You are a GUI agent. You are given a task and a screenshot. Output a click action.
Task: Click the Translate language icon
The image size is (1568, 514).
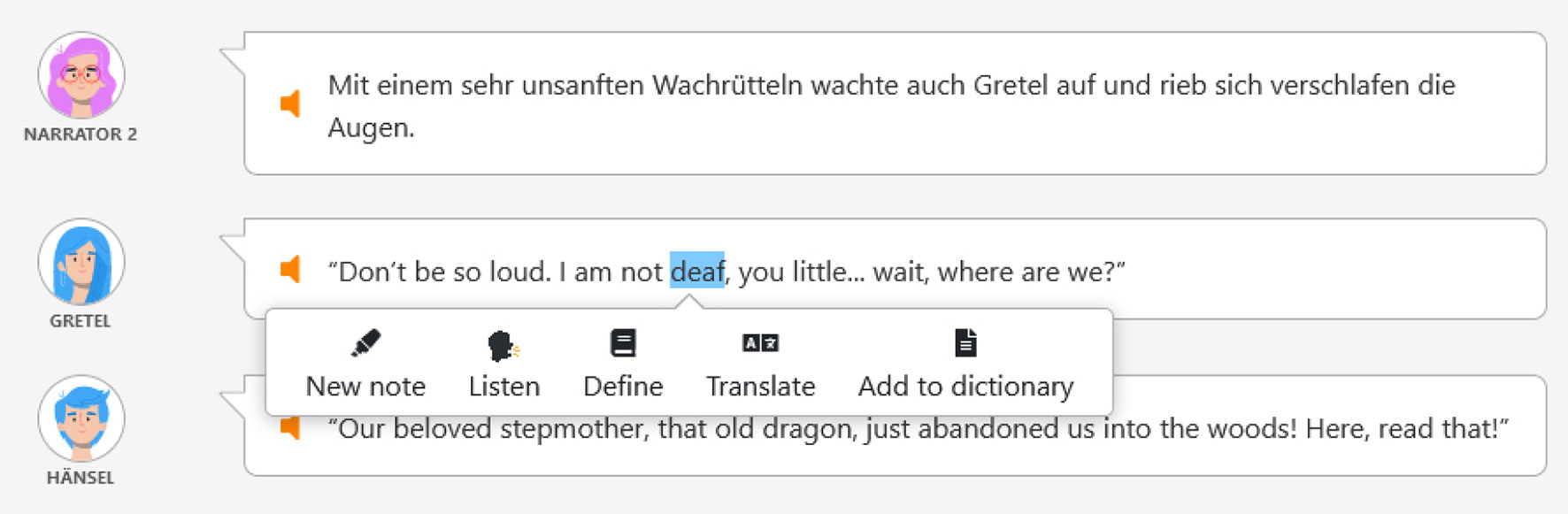pyautogui.click(x=760, y=343)
